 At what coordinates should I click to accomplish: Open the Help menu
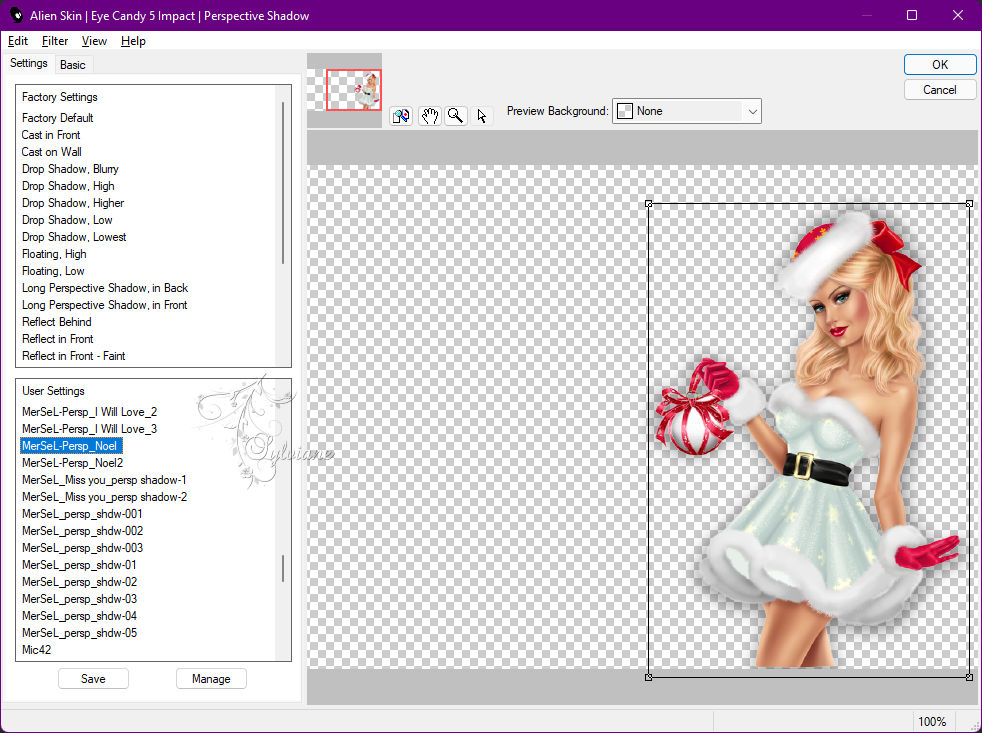[x=133, y=41]
